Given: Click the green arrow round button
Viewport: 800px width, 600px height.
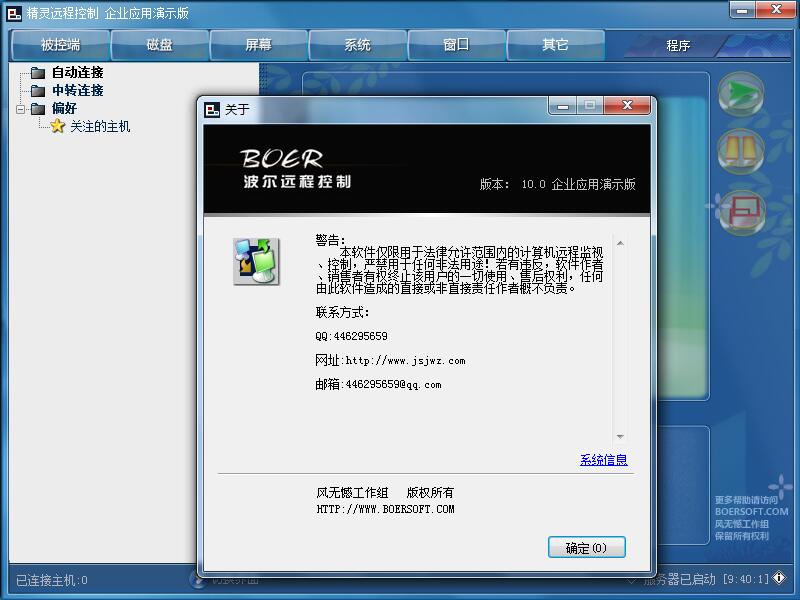Looking at the screenshot, I should (x=740, y=94).
